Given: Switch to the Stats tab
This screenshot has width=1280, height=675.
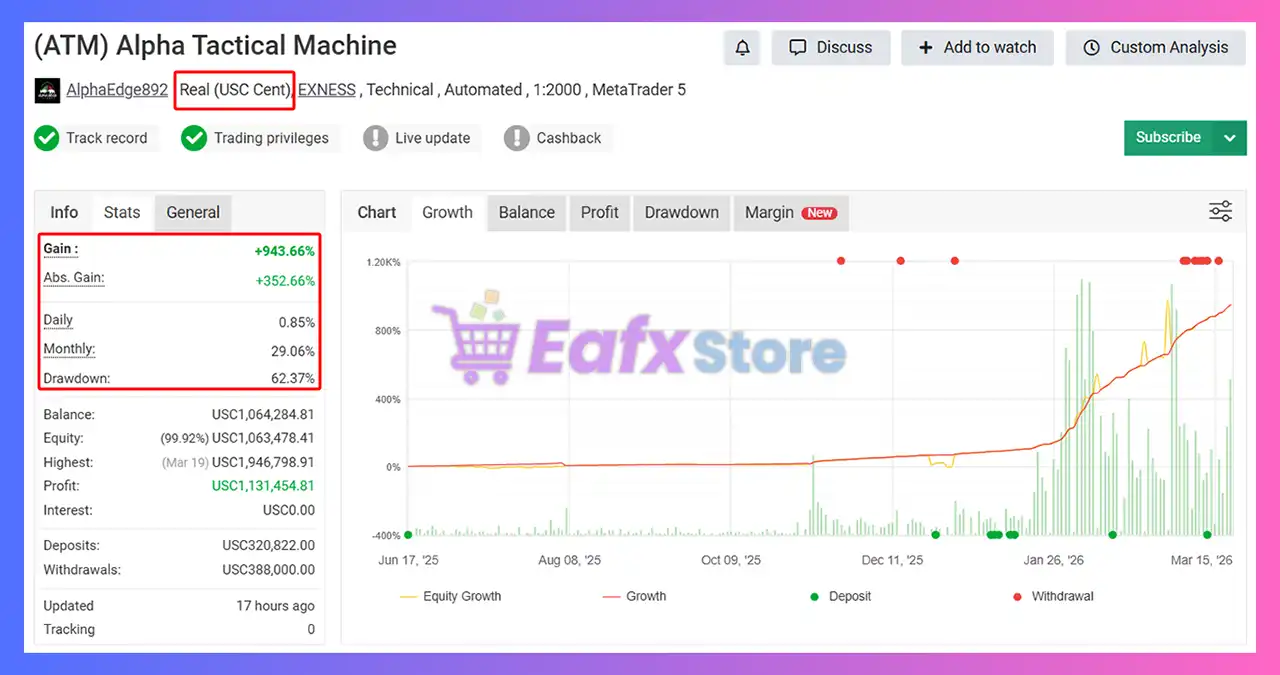Looking at the screenshot, I should coord(122,212).
